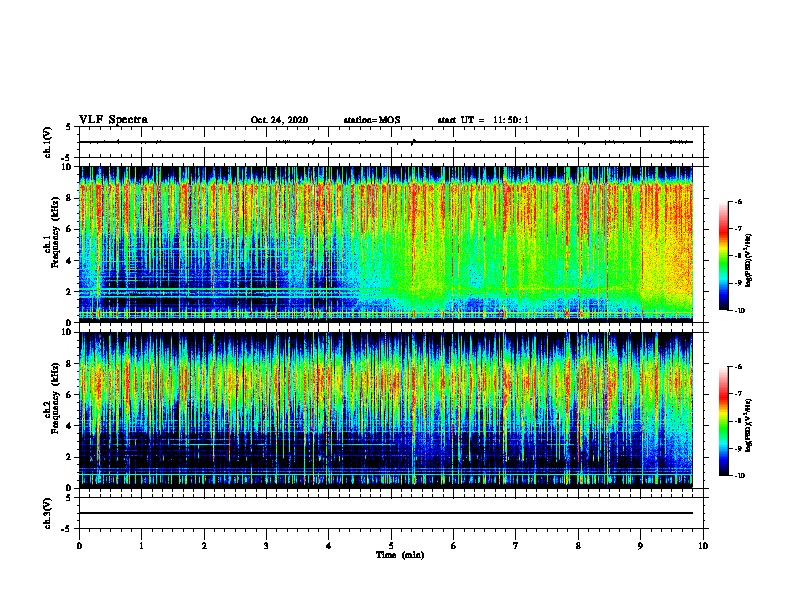Image resolution: width=792 pixels, height=612 pixels.
Task: Click the "2" kHz tick on ch.2 frequency axis
Action: 69,457
